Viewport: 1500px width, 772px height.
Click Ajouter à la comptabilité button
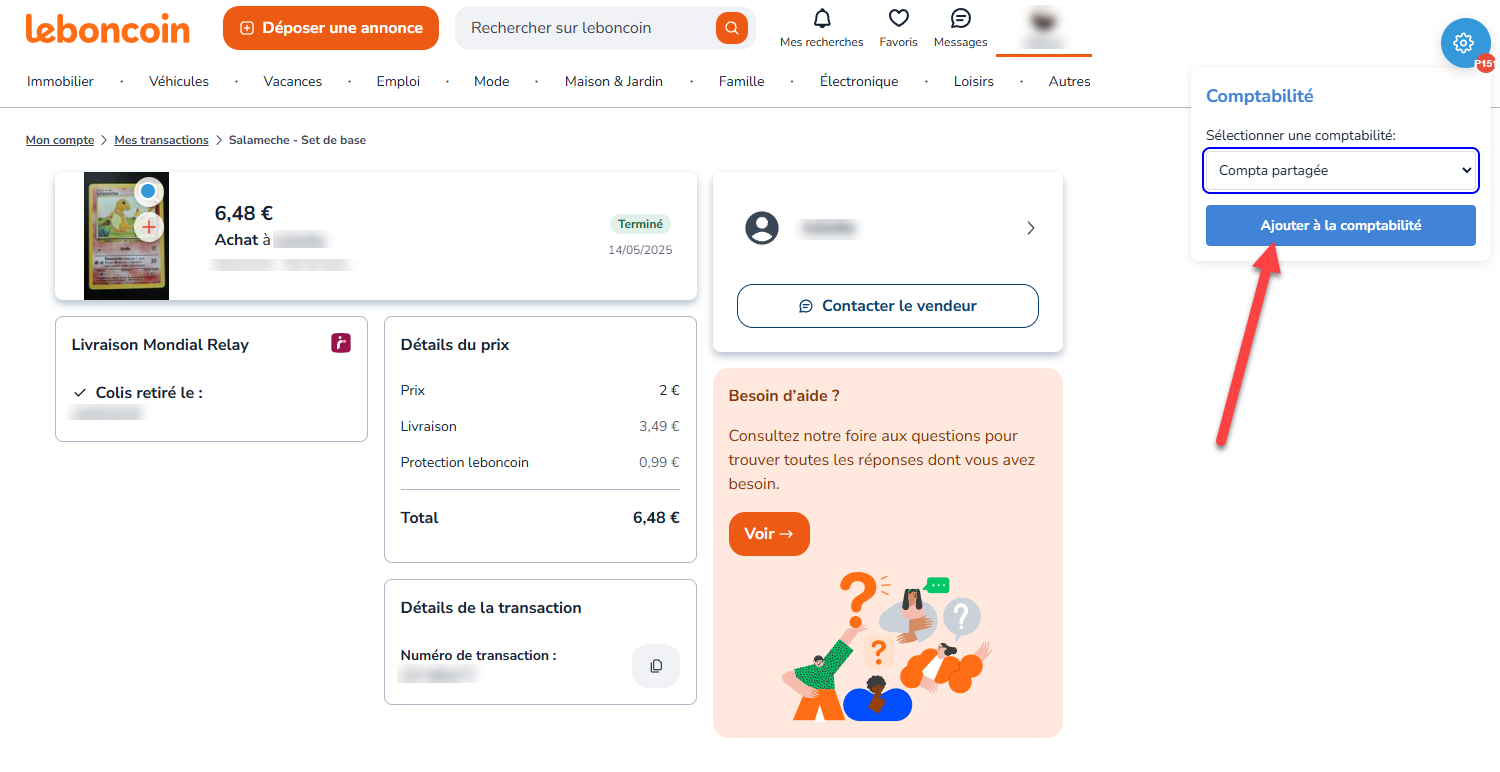pos(1340,226)
